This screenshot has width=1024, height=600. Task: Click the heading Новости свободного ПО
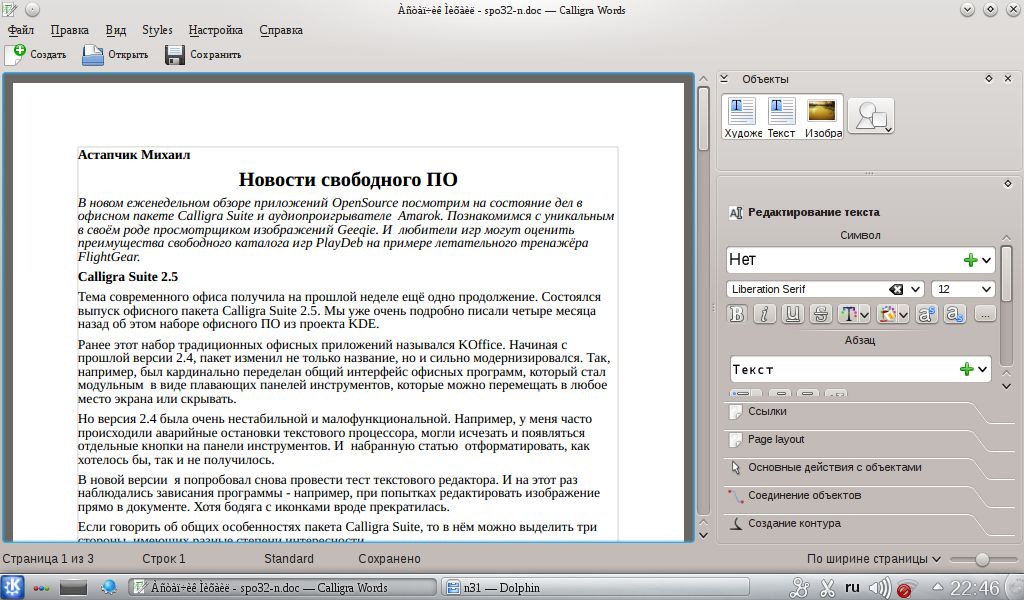coord(348,180)
